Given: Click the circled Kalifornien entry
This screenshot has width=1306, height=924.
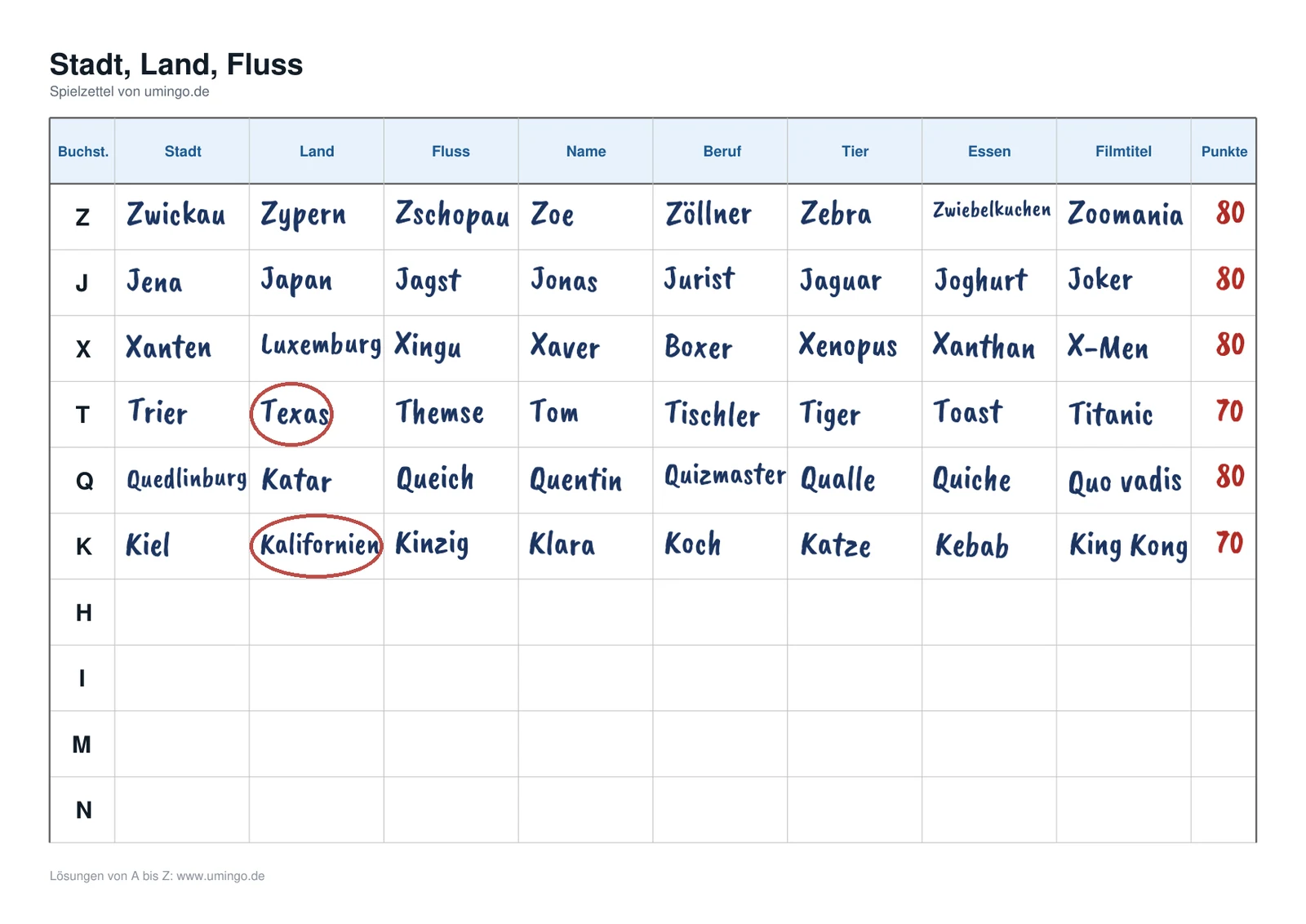Looking at the screenshot, I should tap(317, 545).
